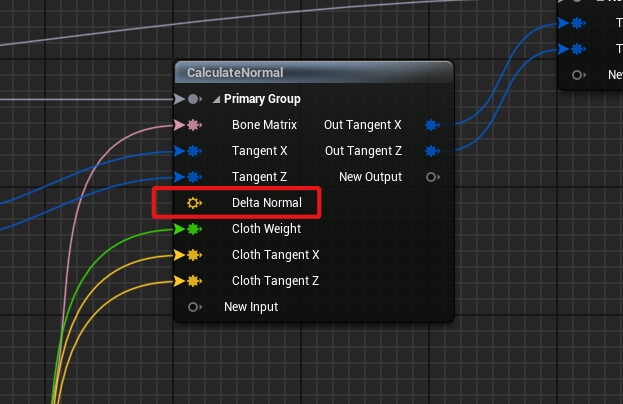Click the Delta Normal label
This screenshot has width=623, height=404.
coord(267,203)
